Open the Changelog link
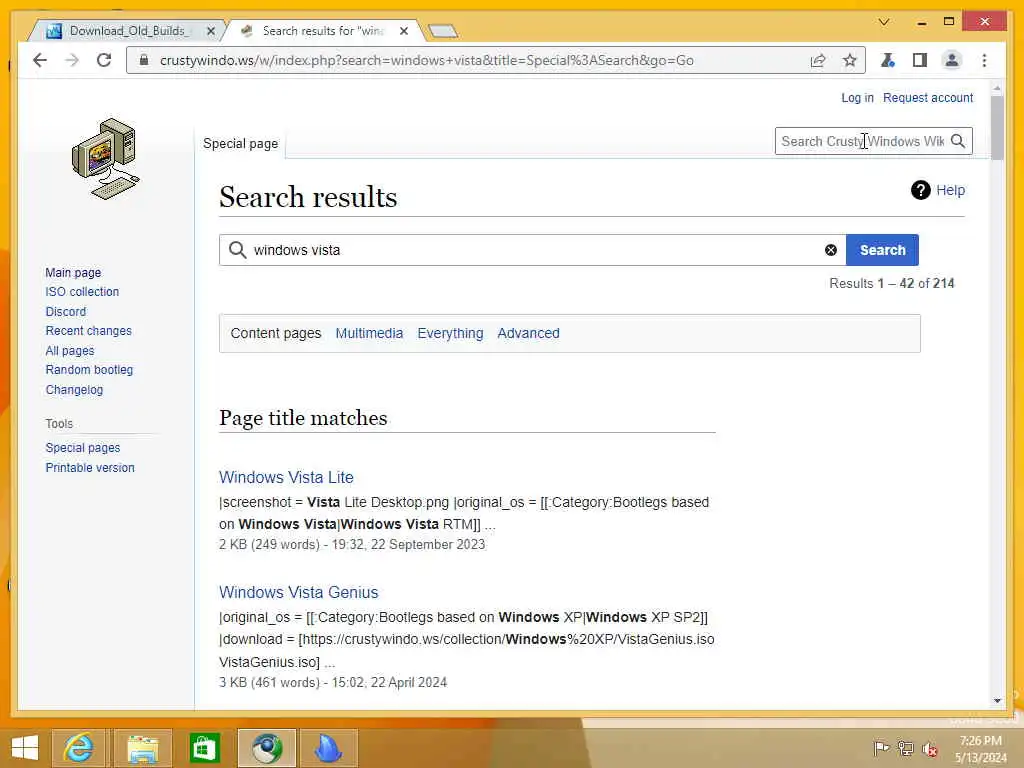Screen dimensions: 1024x768 coord(74,389)
